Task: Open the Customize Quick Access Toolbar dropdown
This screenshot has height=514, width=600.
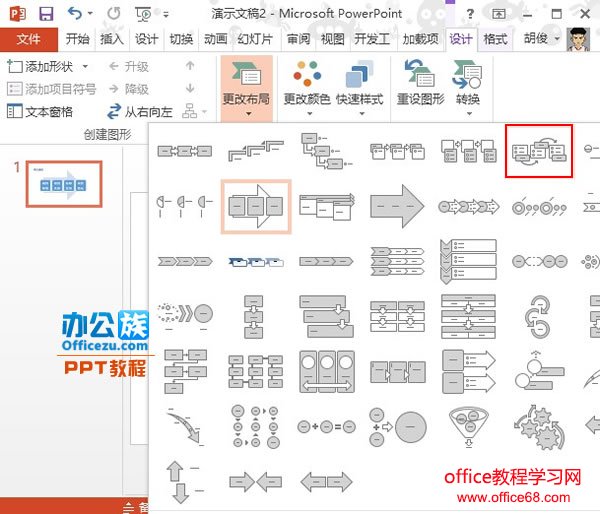Action: point(166,15)
